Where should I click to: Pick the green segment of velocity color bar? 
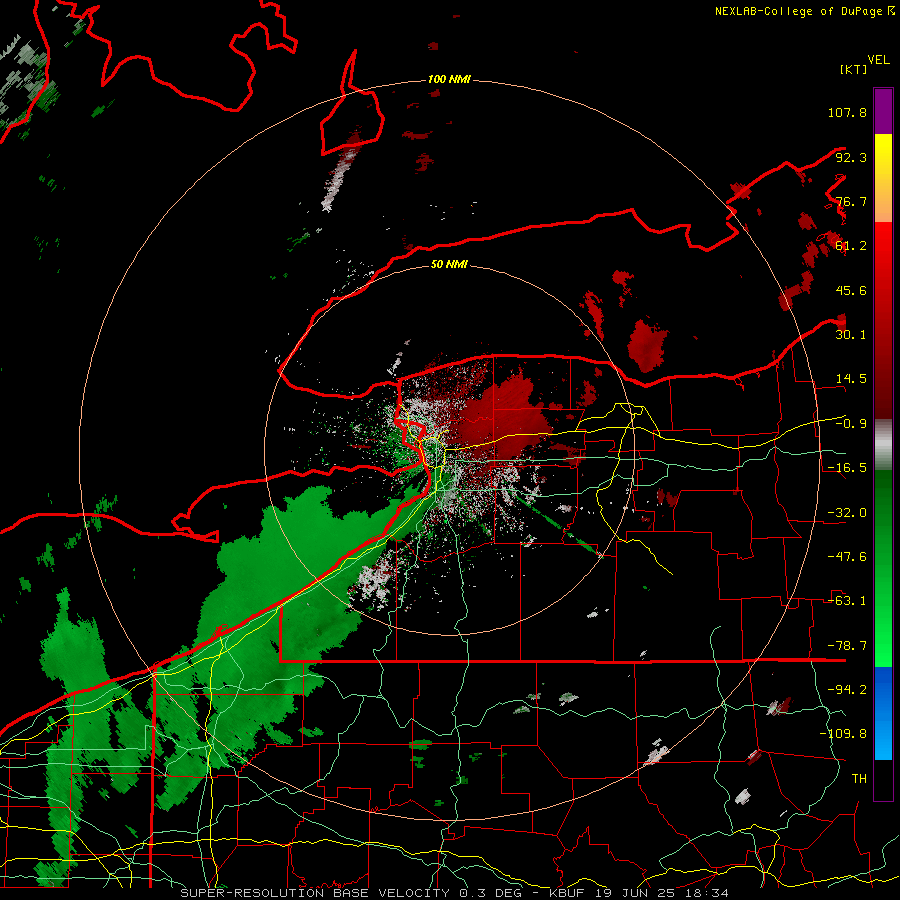883,568
